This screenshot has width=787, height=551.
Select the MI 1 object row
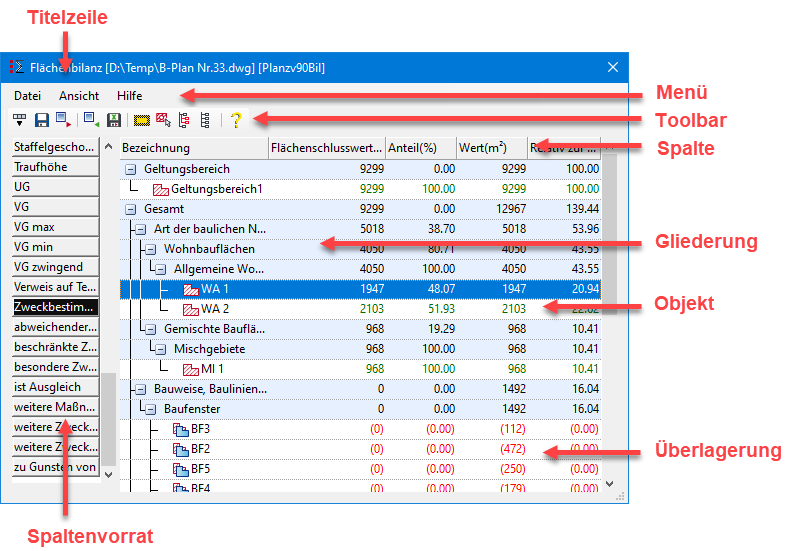[210, 369]
